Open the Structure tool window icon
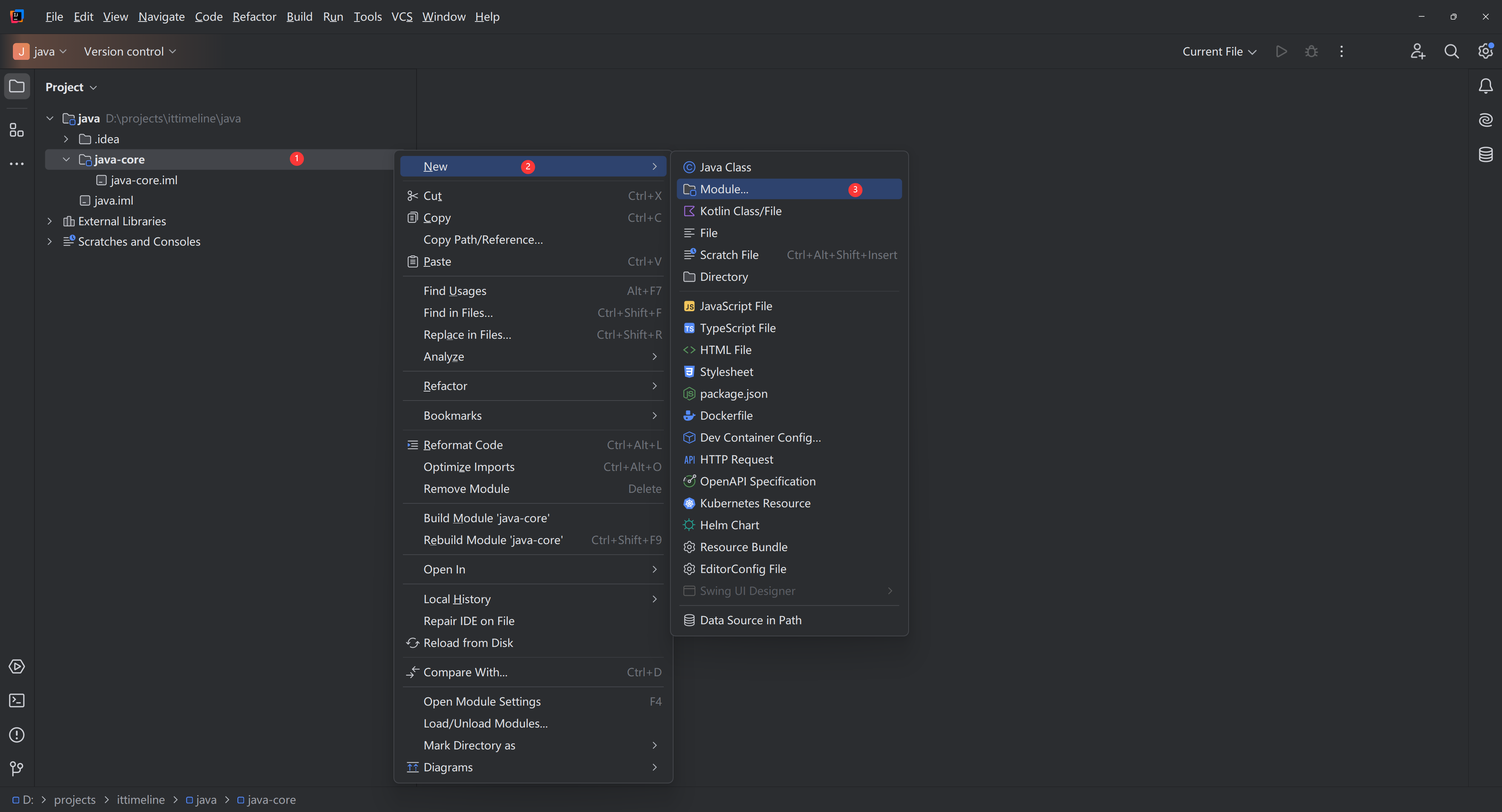Image resolution: width=1502 pixels, height=812 pixels. pos(17,129)
